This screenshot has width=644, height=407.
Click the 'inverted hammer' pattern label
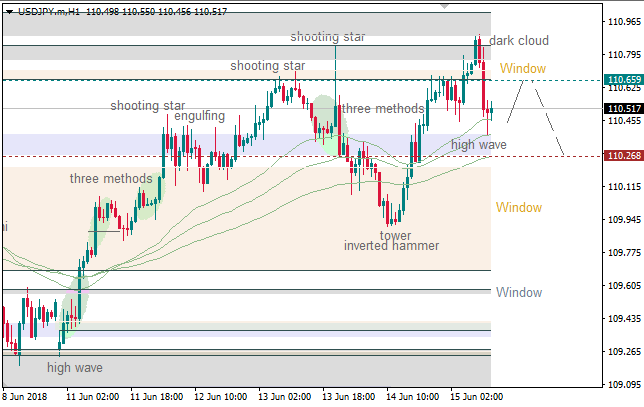pos(391,246)
